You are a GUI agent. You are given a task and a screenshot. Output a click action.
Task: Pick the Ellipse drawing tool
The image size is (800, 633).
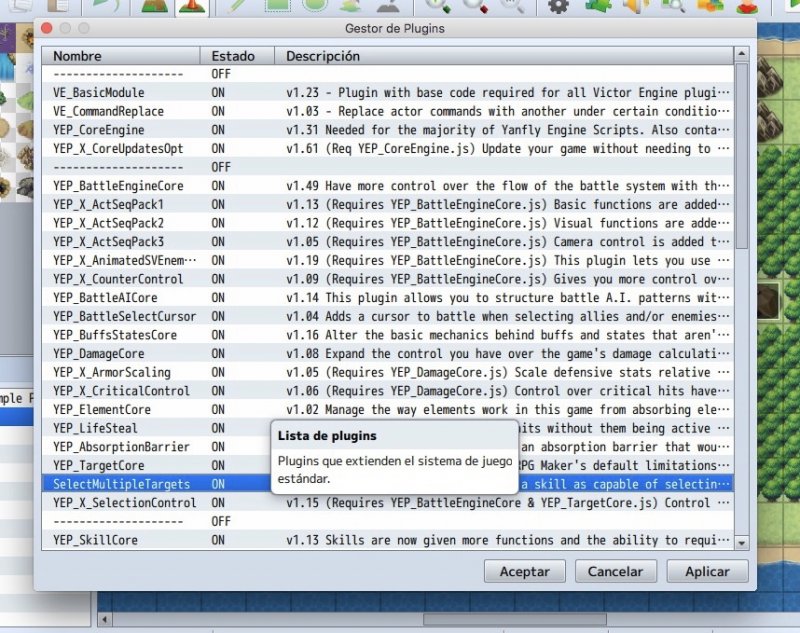click(x=315, y=6)
